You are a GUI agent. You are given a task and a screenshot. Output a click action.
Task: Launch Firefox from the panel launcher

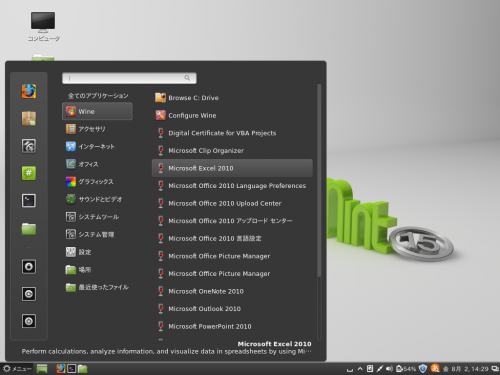click(x=61, y=369)
